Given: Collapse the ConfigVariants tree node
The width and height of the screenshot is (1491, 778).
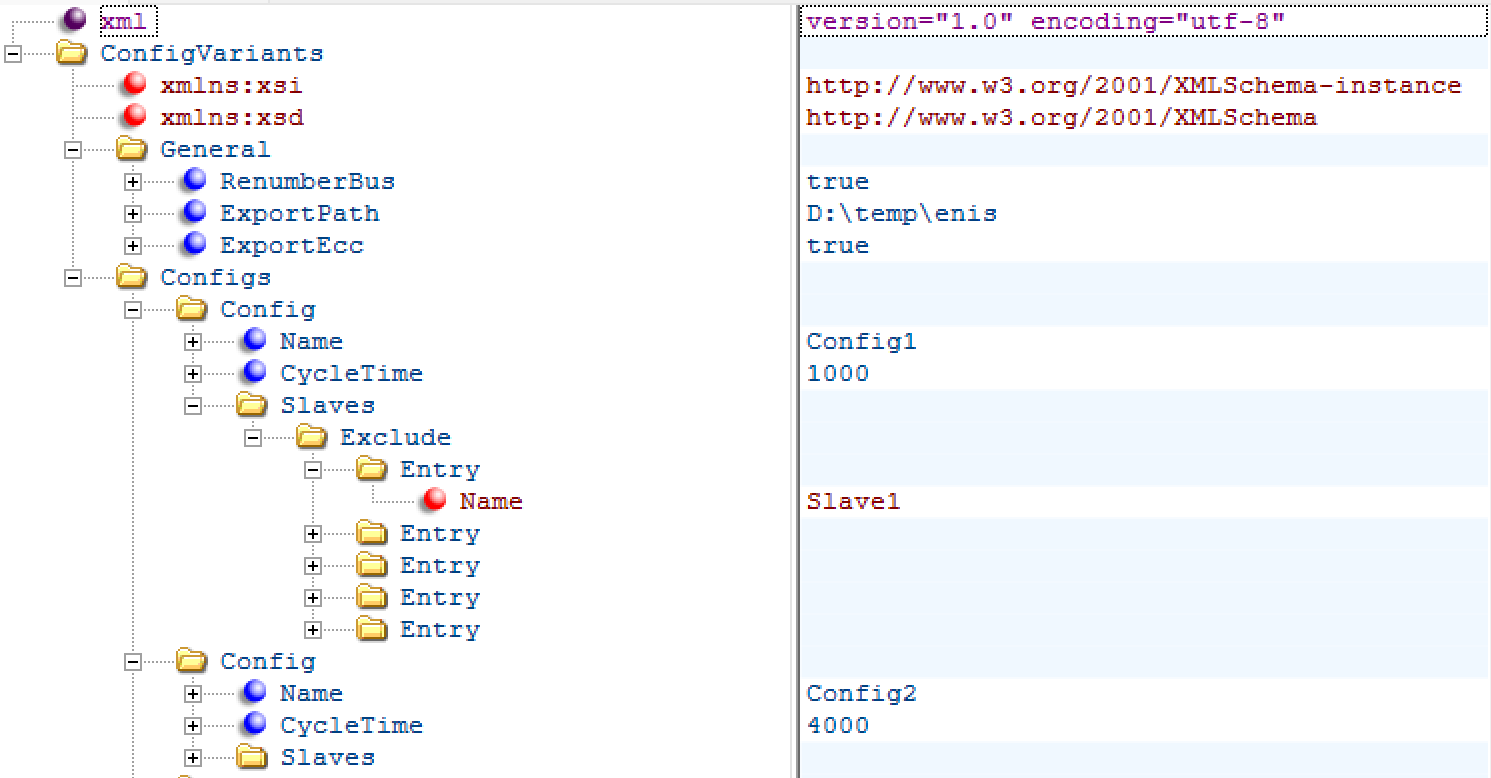Looking at the screenshot, I should (13, 53).
